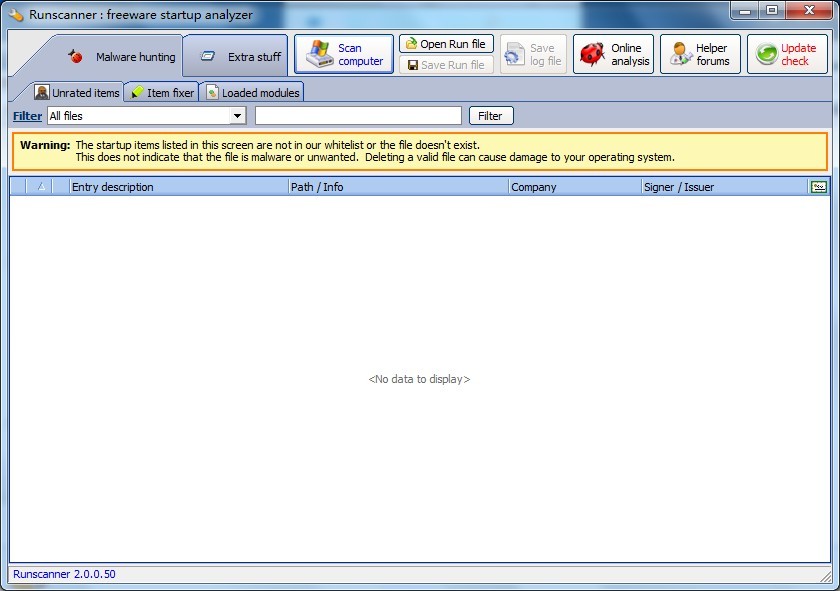Expand the All files filter dropdown
This screenshot has height=591, width=840.
[x=237, y=116]
